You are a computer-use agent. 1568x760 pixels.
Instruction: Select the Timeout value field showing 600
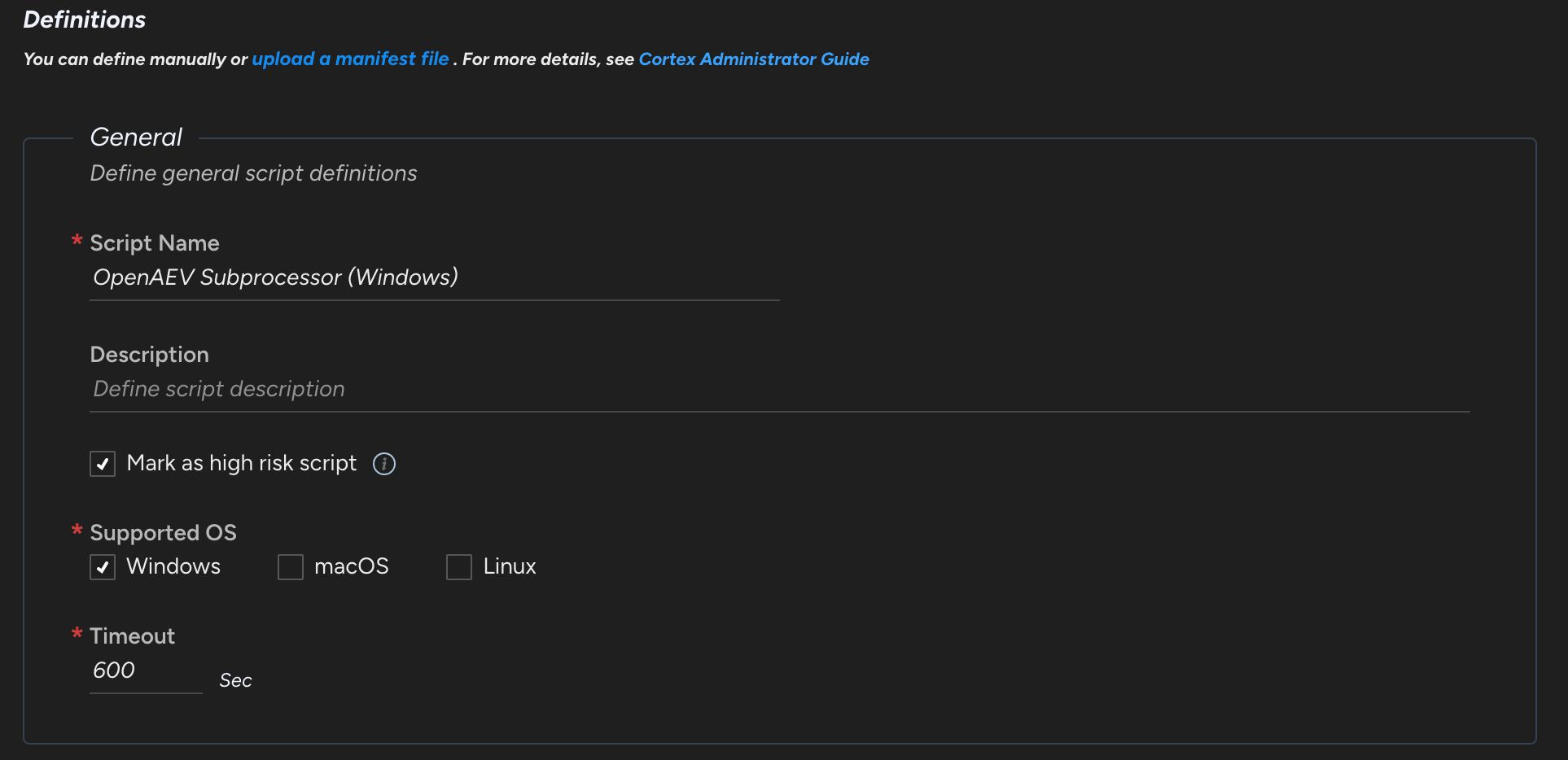(x=145, y=670)
